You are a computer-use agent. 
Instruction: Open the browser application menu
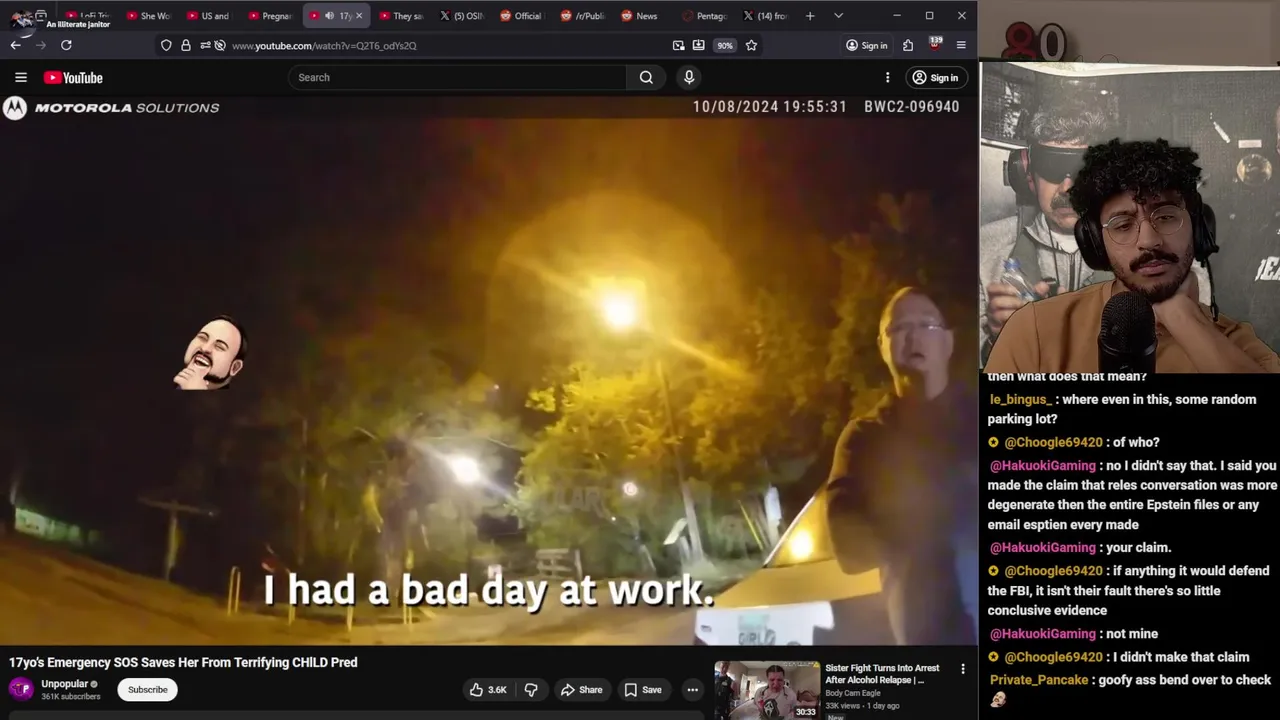961,45
